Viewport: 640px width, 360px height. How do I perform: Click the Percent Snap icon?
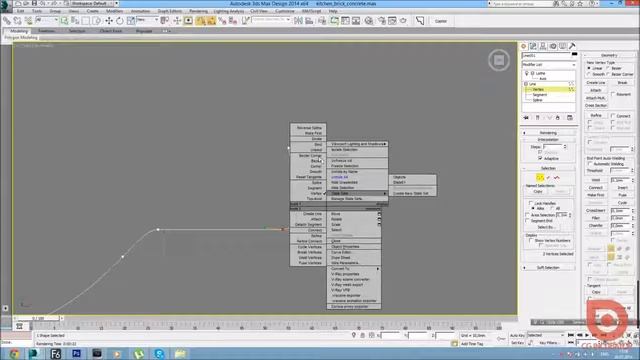click(222, 21)
